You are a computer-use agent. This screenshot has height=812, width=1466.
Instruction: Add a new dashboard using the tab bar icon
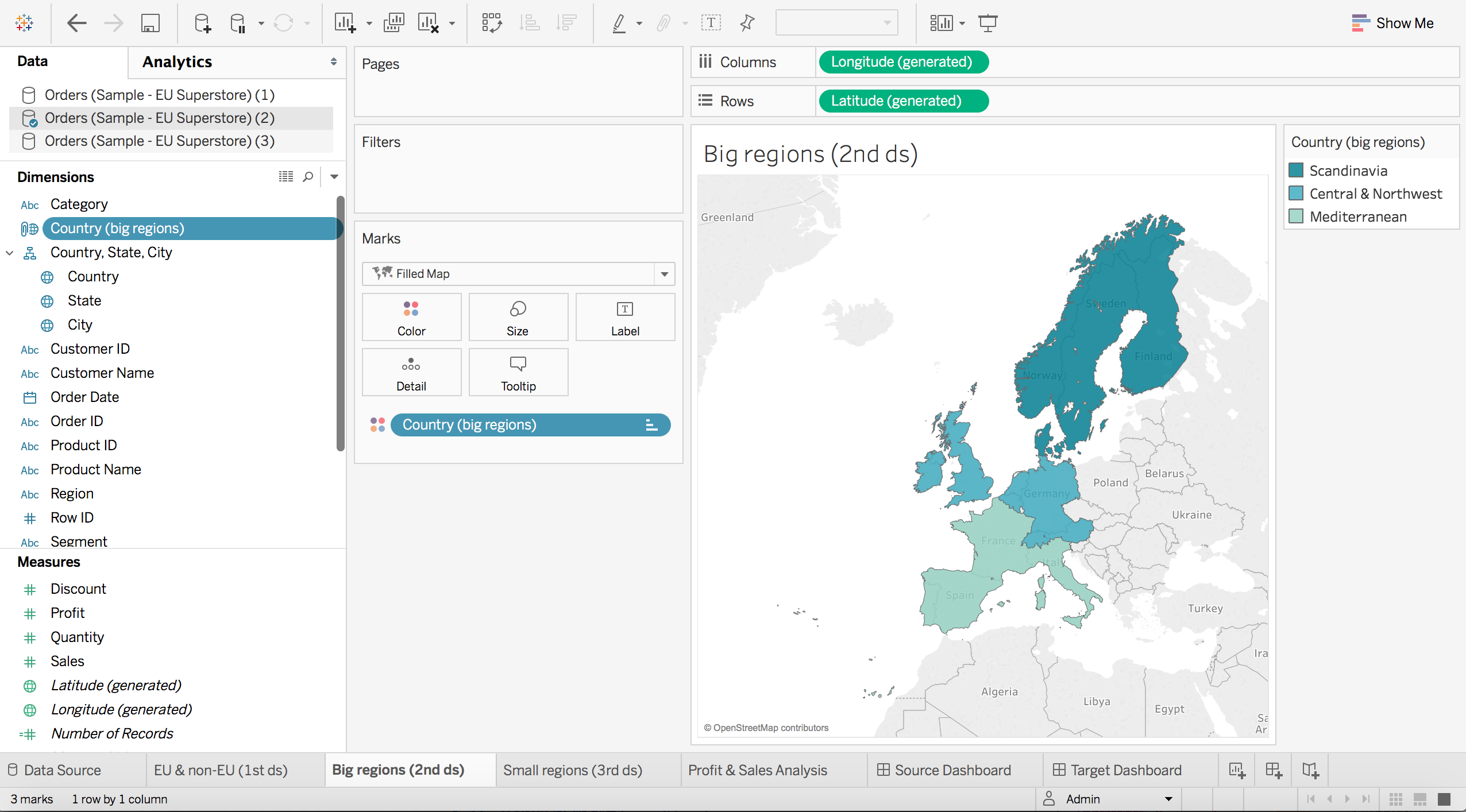pos(1274,770)
